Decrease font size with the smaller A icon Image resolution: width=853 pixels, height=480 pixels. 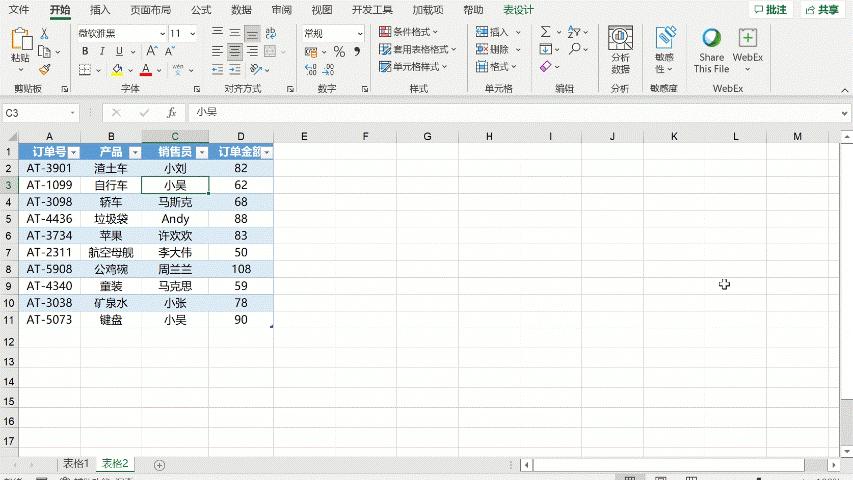tap(170, 52)
